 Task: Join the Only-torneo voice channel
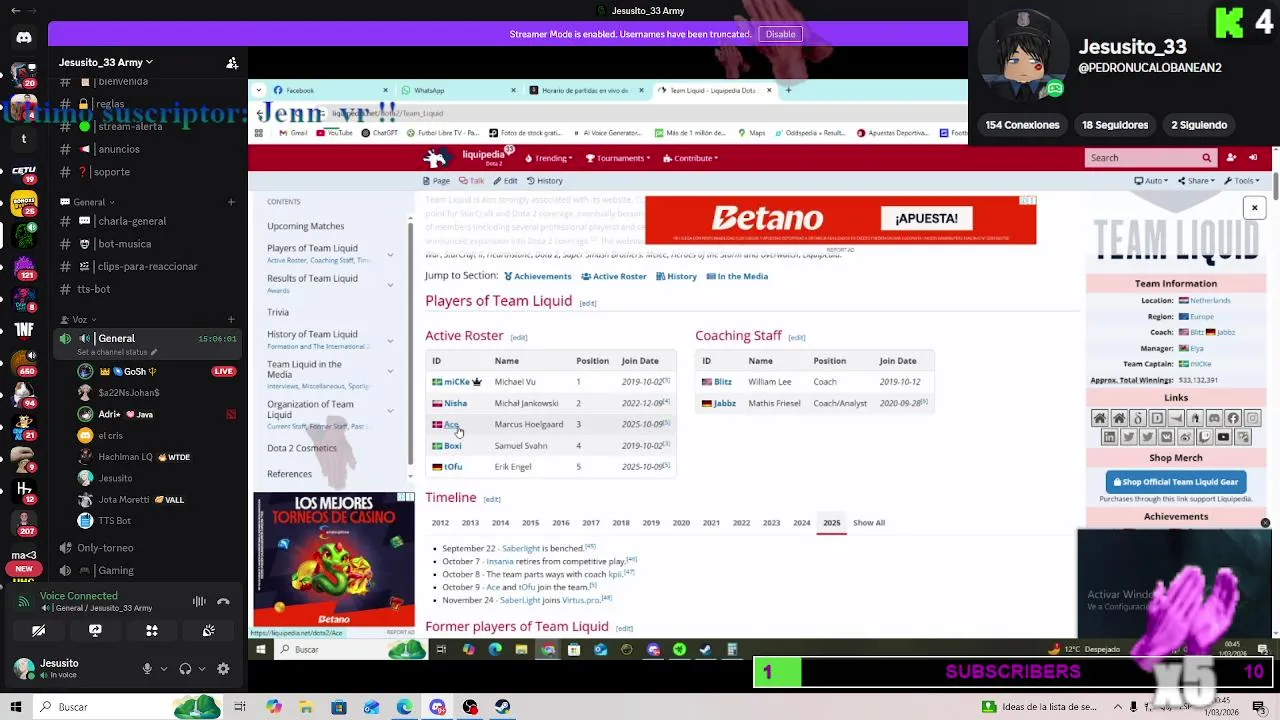pyautogui.click(x=105, y=548)
